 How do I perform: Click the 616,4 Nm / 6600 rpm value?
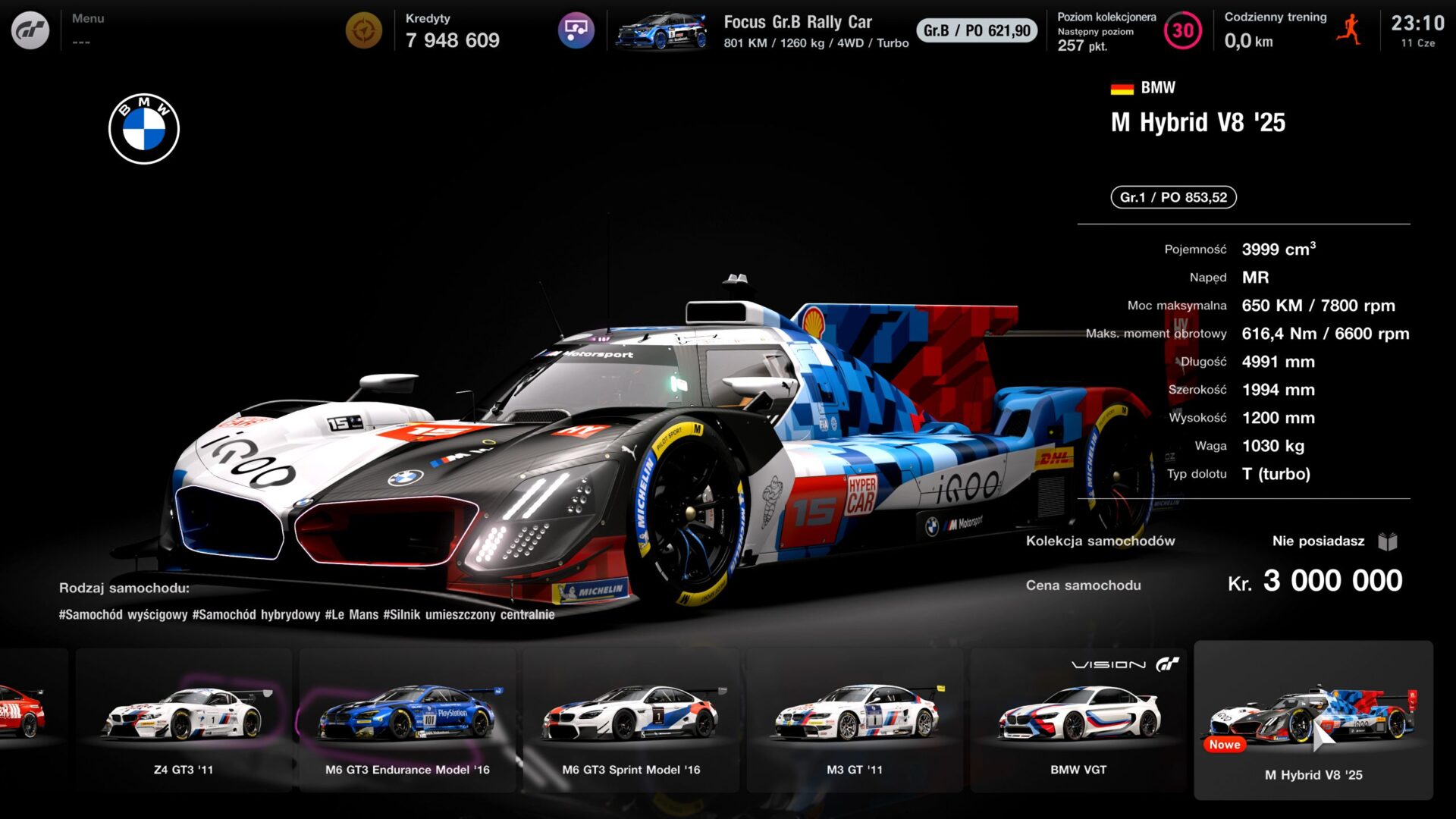1326,334
